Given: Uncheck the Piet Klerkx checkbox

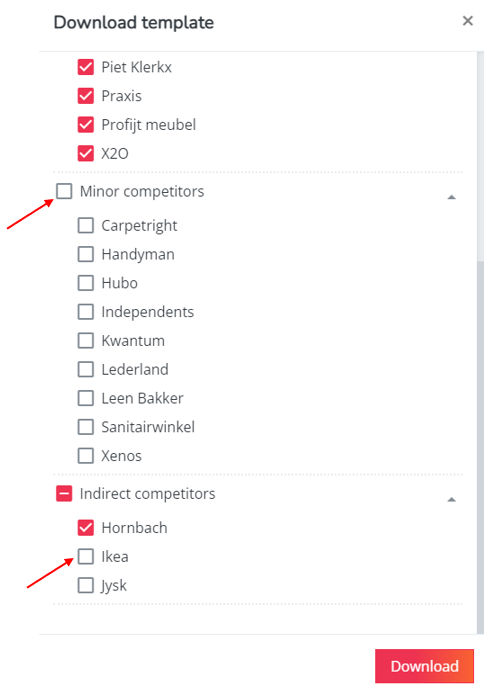Looking at the screenshot, I should 86,67.
